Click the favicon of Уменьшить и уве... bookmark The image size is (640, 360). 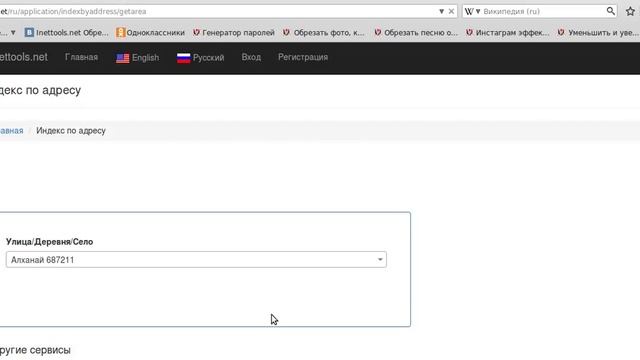[561, 32]
